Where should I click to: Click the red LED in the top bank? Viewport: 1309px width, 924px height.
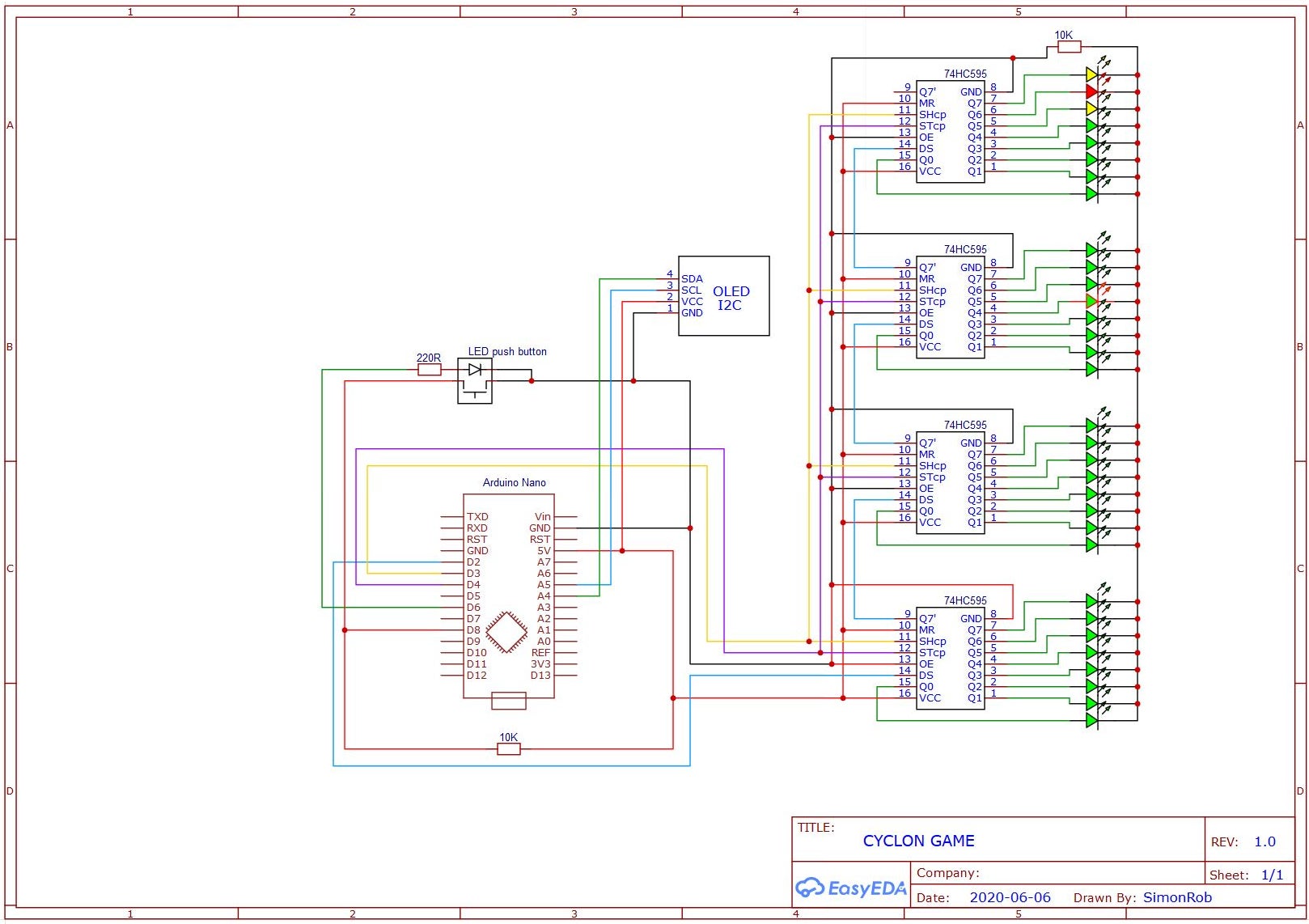click(x=1092, y=91)
